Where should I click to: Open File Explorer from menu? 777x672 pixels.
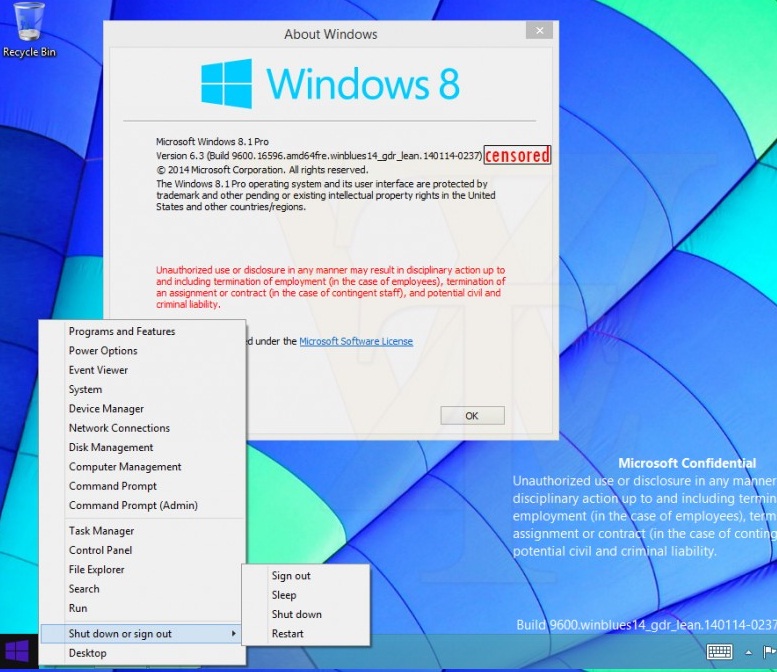point(143,569)
